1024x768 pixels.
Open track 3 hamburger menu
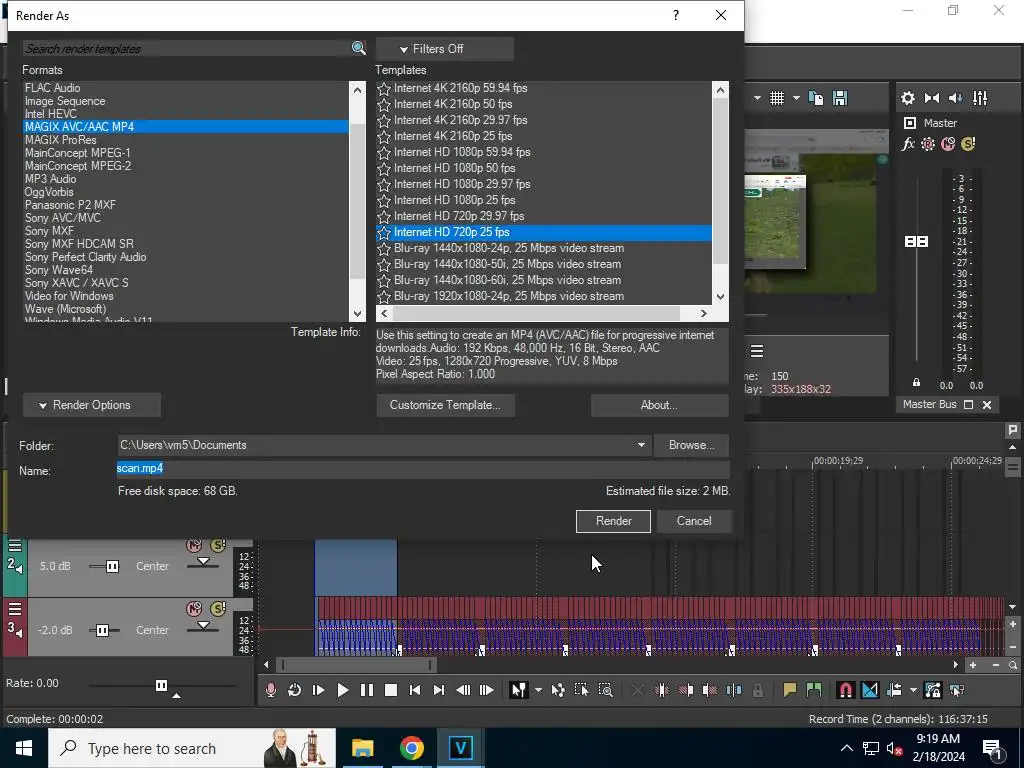tap(15, 609)
